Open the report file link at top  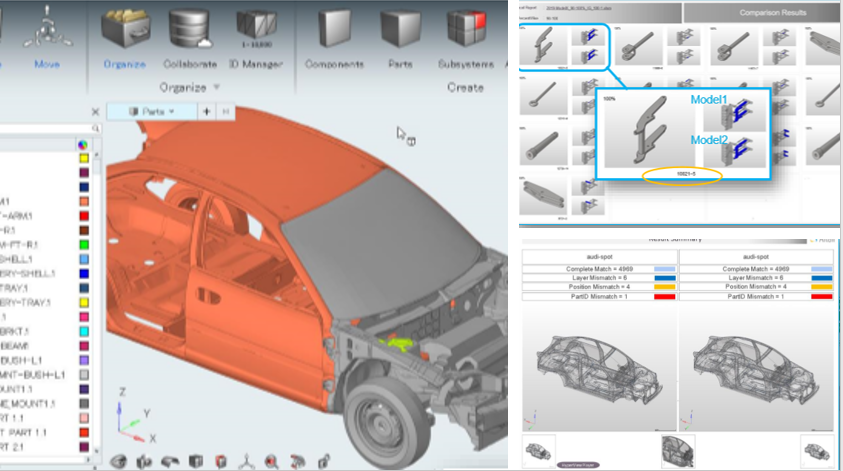click(x=581, y=8)
